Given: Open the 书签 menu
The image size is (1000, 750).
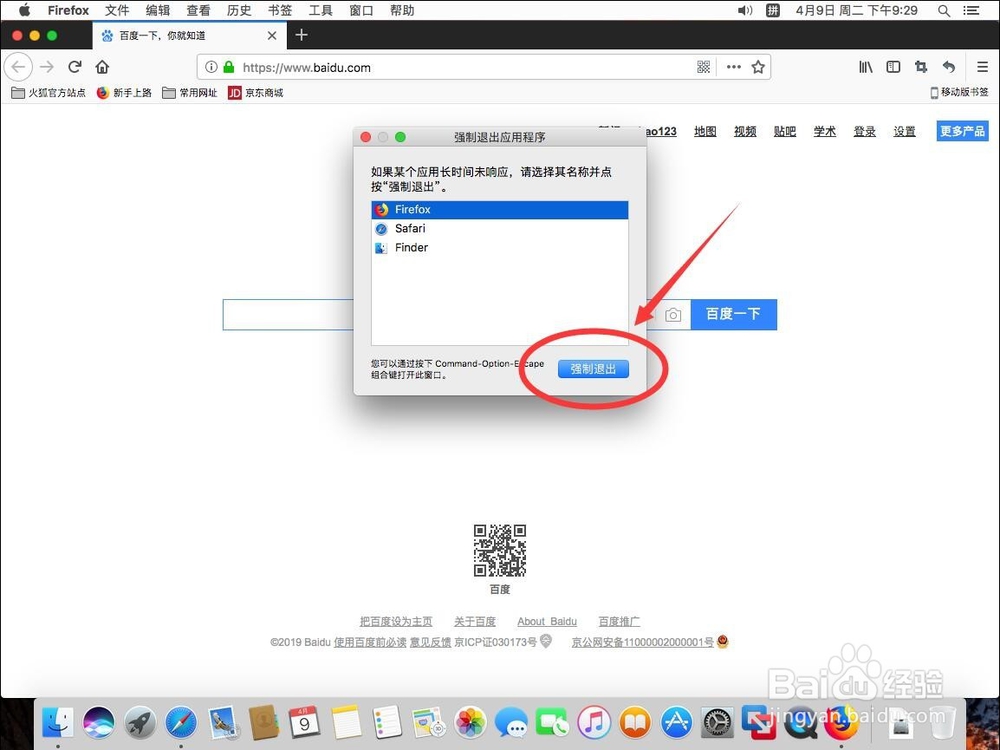Looking at the screenshot, I should click(x=280, y=10).
